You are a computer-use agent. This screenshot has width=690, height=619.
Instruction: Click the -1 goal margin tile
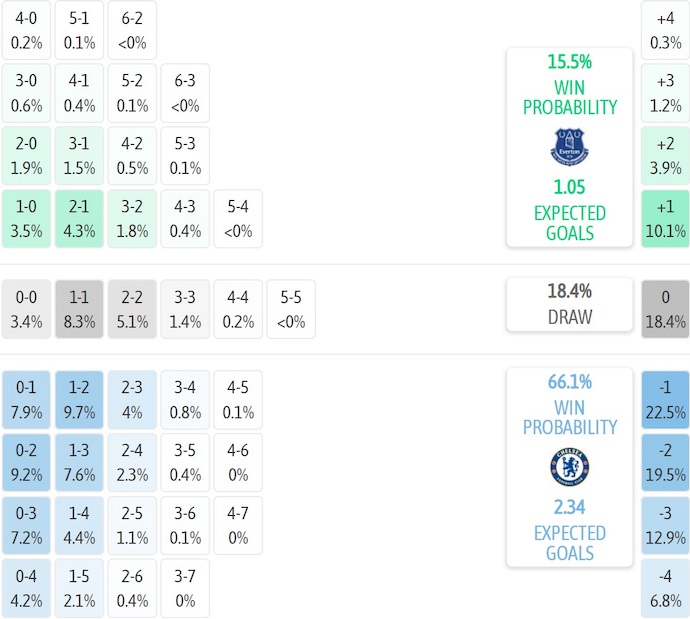pos(665,399)
